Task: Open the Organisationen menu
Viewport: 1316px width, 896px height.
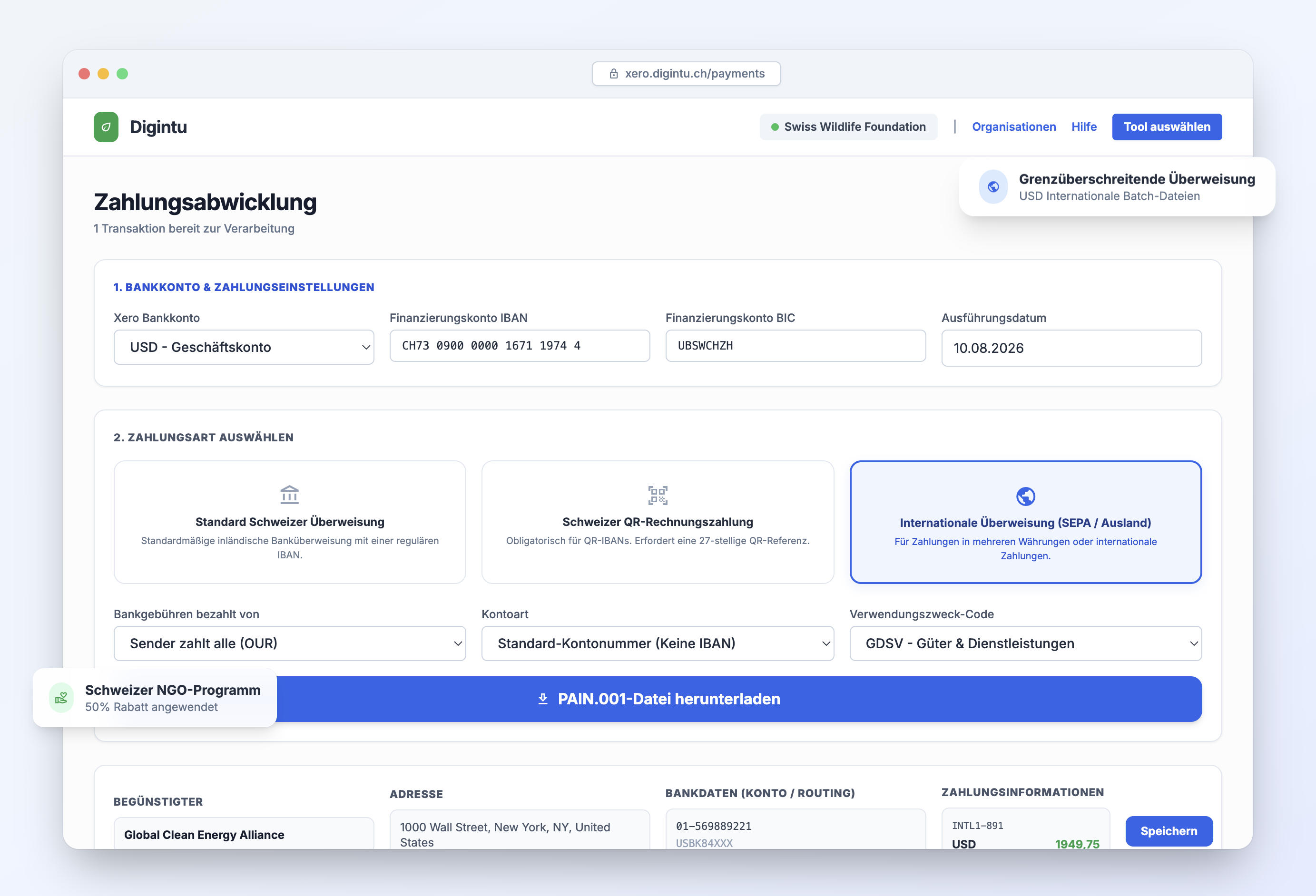Action: pyautogui.click(x=1013, y=127)
